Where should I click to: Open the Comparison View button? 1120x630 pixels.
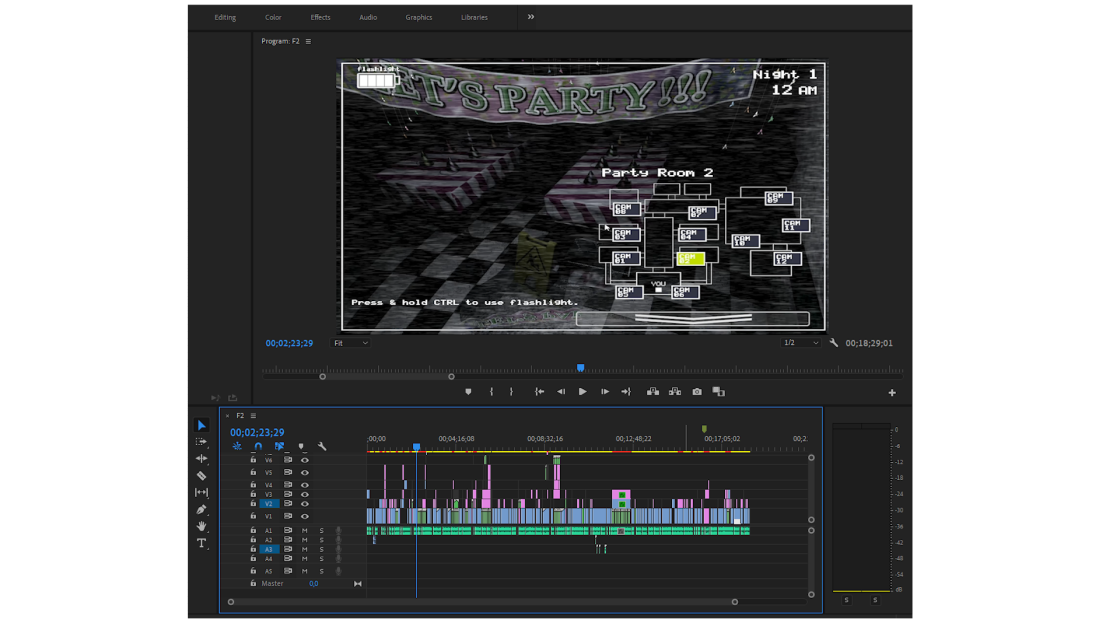(x=719, y=392)
